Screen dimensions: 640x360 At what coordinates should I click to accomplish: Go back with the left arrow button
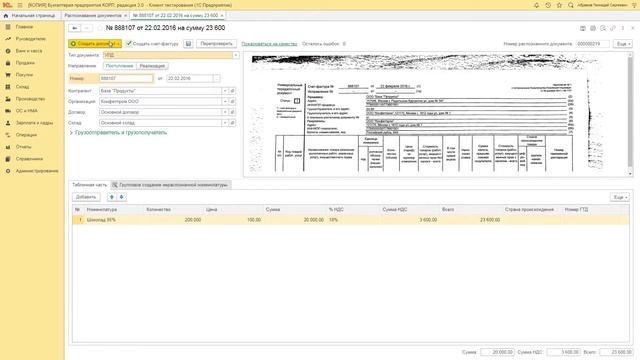[75, 28]
